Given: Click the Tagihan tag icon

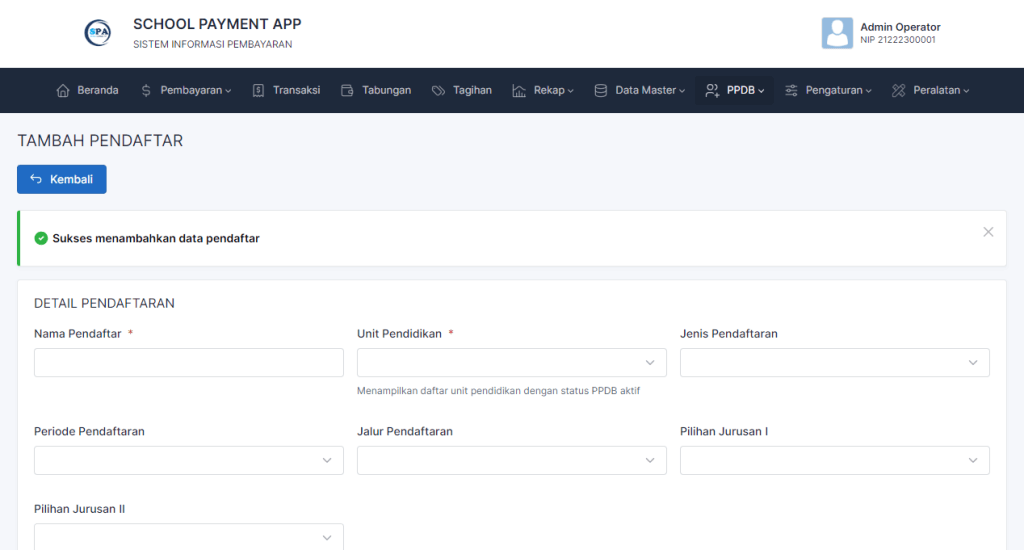Looking at the screenshot, I should pyautogui.click(x=438, y=90).
